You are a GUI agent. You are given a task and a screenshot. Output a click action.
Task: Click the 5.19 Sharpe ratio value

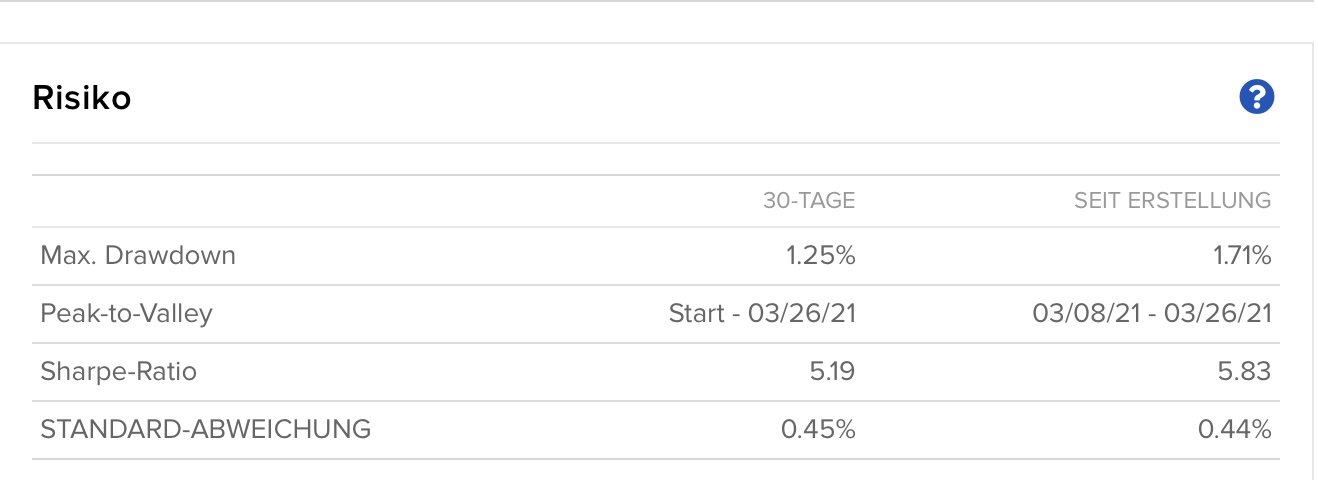pos(832,372)
